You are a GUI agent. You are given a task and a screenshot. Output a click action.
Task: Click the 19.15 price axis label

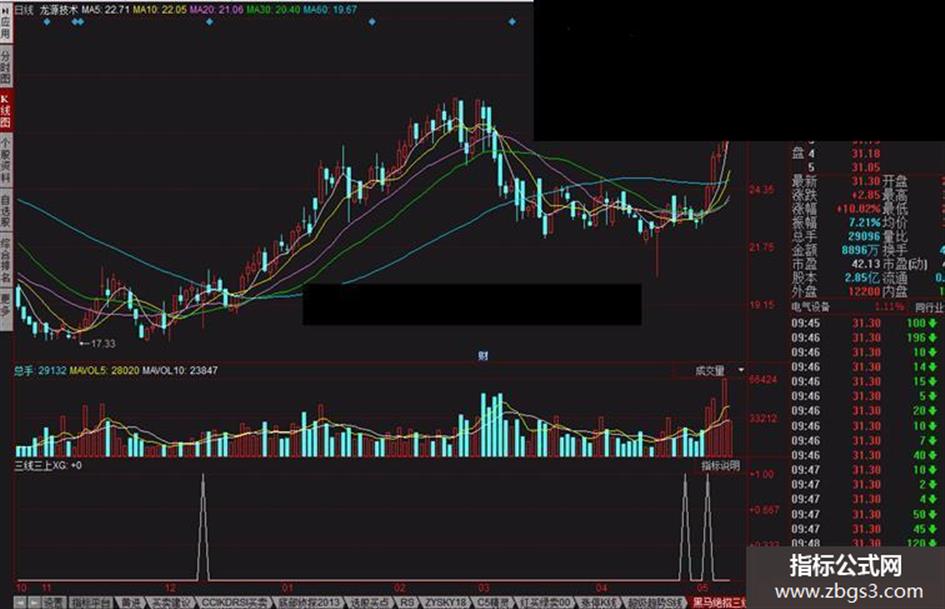[761, 305]
